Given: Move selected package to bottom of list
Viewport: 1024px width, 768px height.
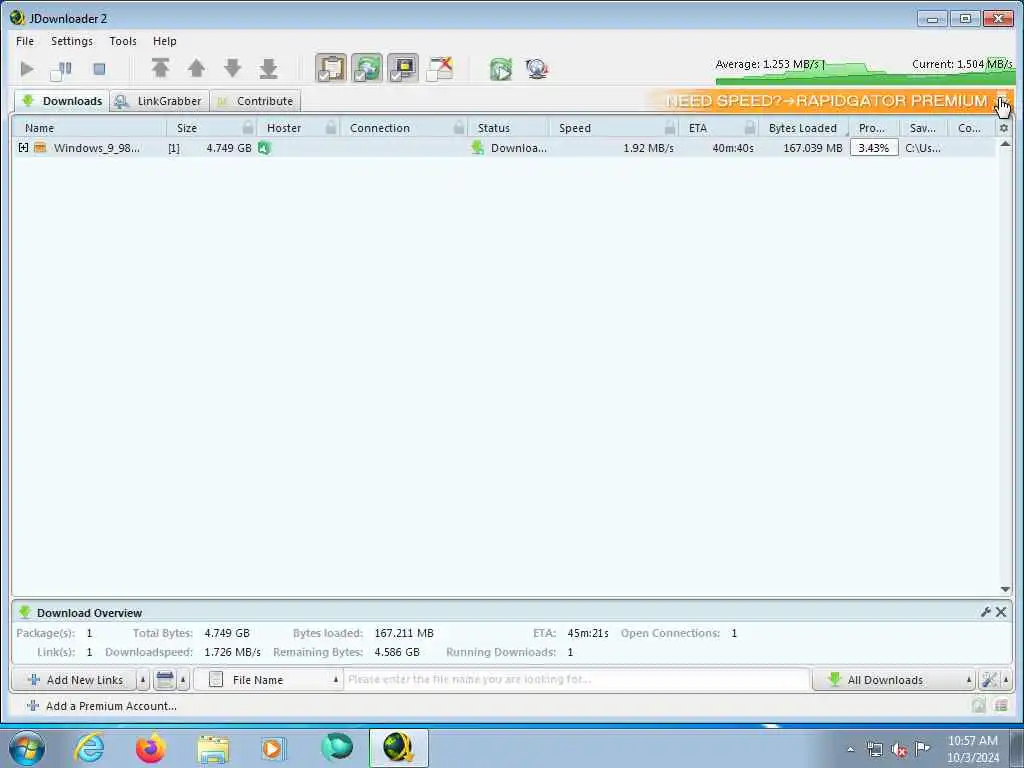Looking at the screenshot, I should [x=268, y=69].
